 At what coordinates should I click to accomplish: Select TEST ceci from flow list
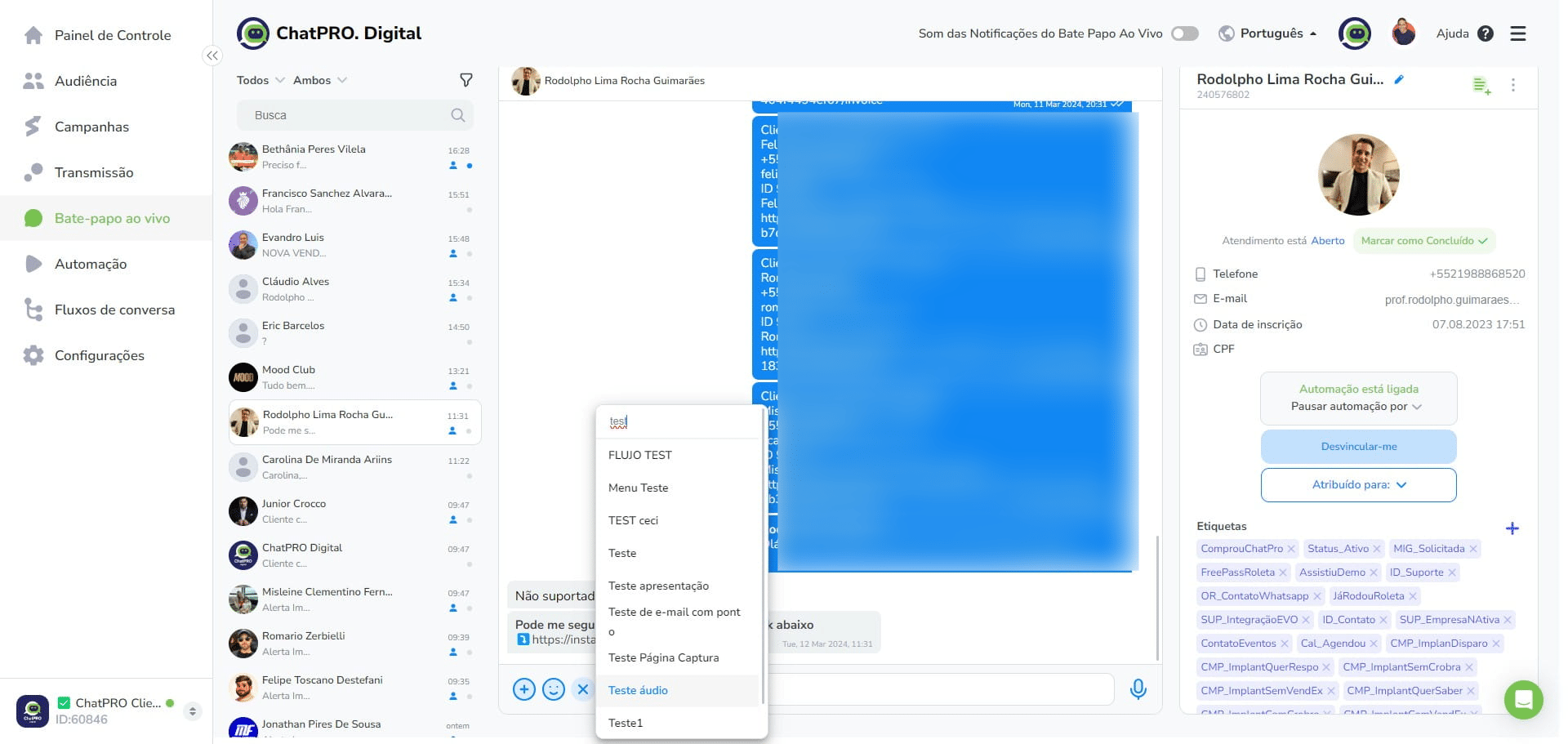tap(679, 520)
